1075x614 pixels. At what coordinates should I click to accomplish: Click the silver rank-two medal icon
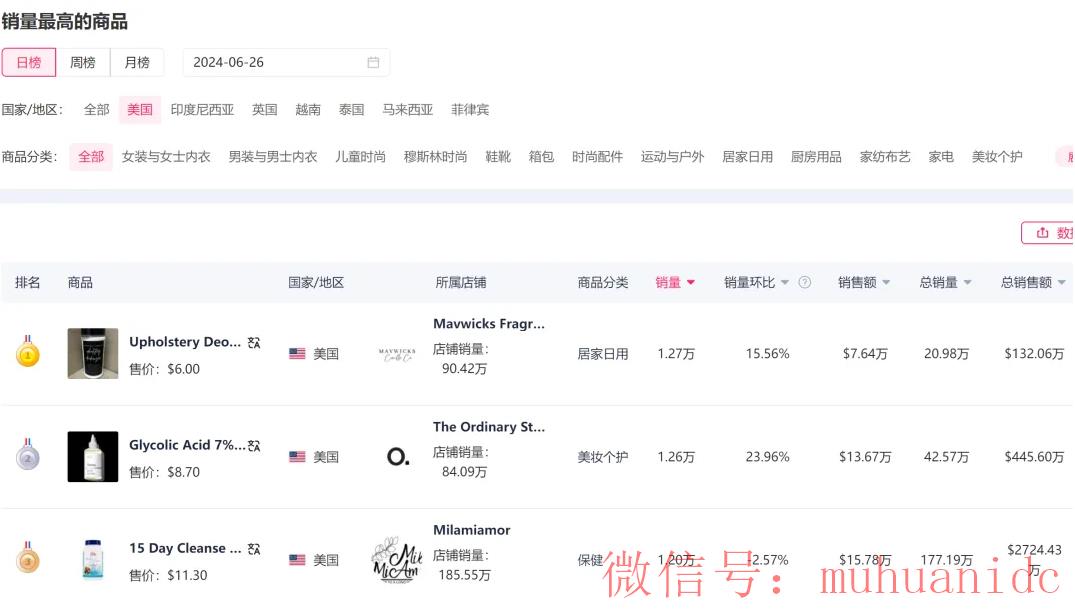pos(28,455)
